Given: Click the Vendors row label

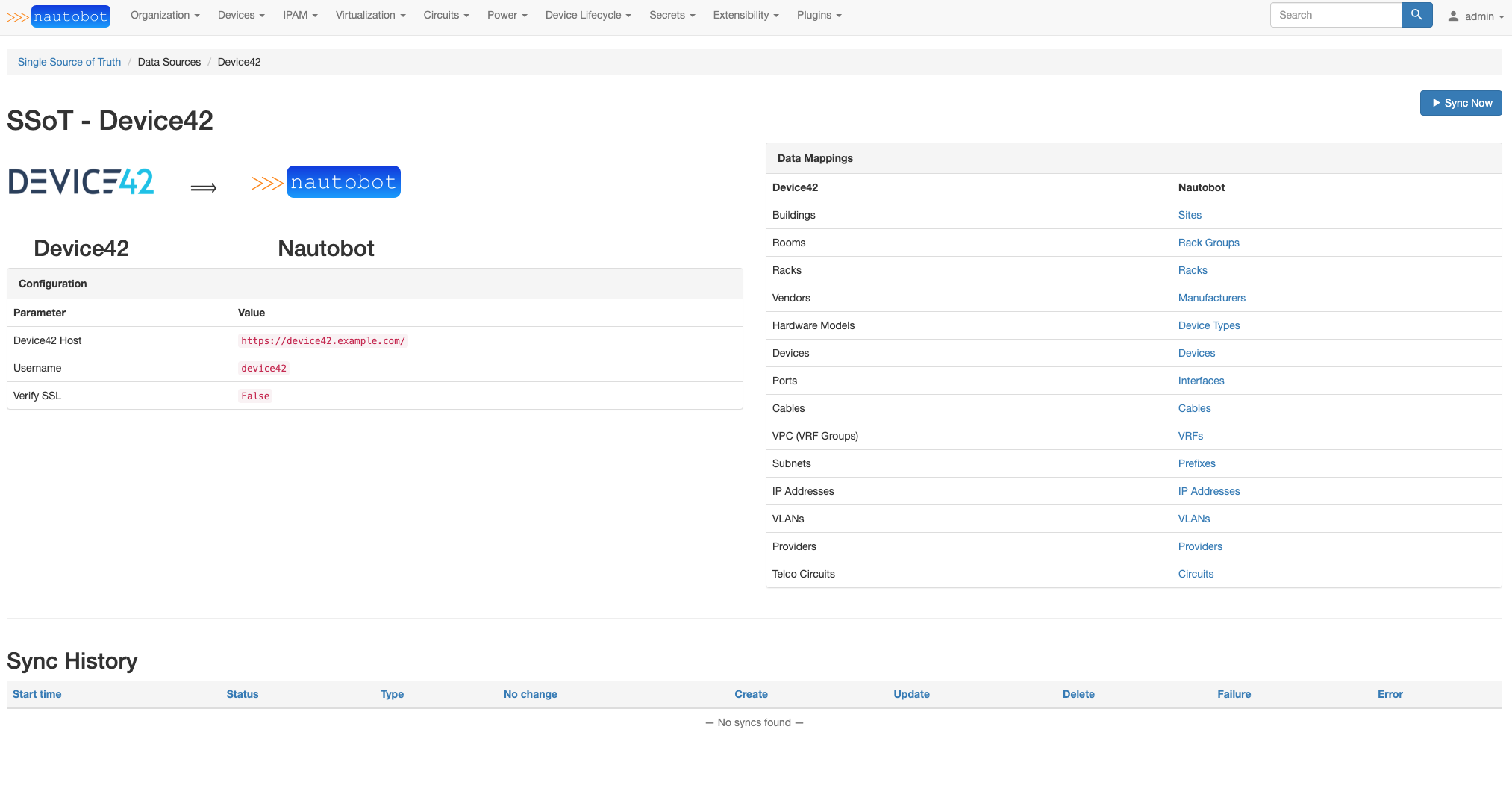Looking at the screenshot, I should pos(791,298).
